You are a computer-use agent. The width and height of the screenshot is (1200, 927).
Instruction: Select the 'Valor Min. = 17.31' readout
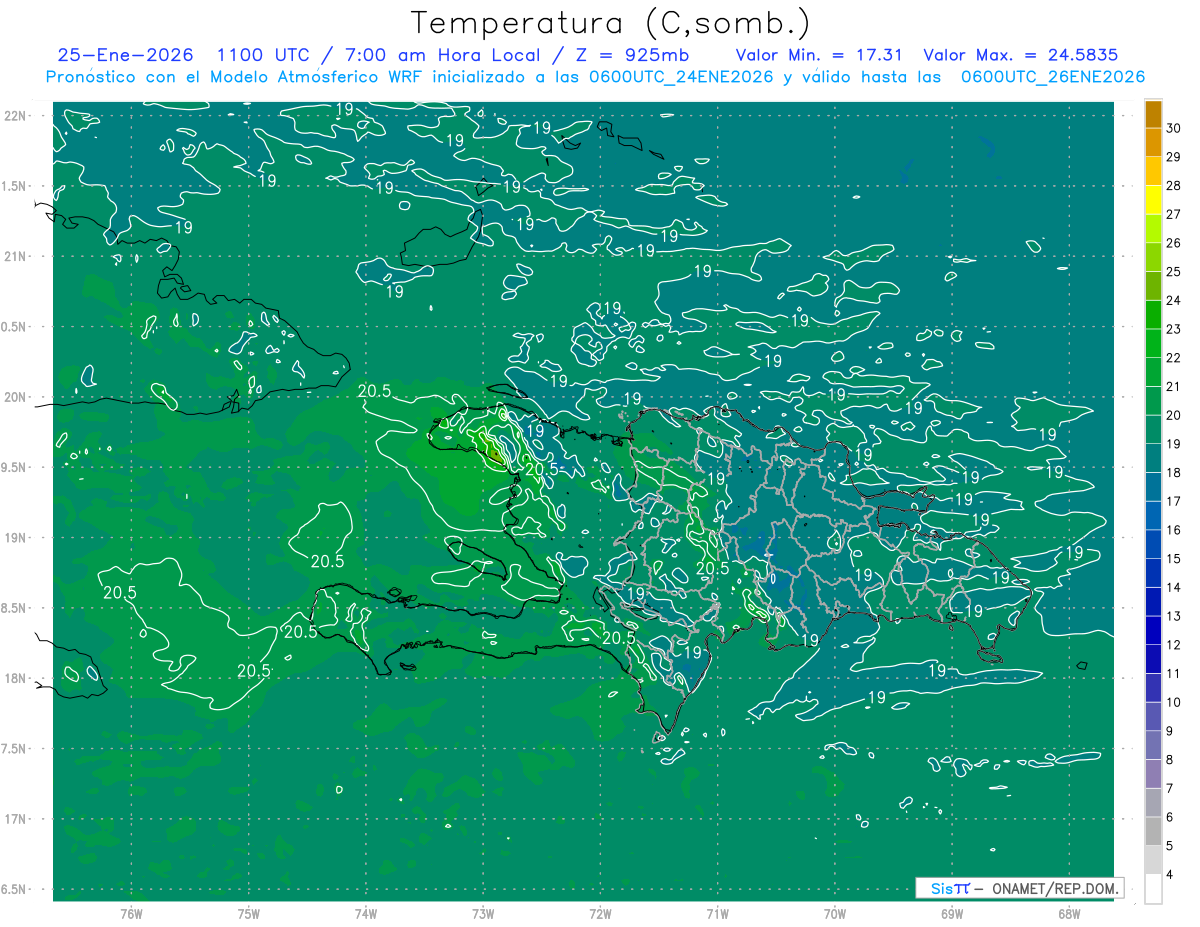click(x=820, y=55)
